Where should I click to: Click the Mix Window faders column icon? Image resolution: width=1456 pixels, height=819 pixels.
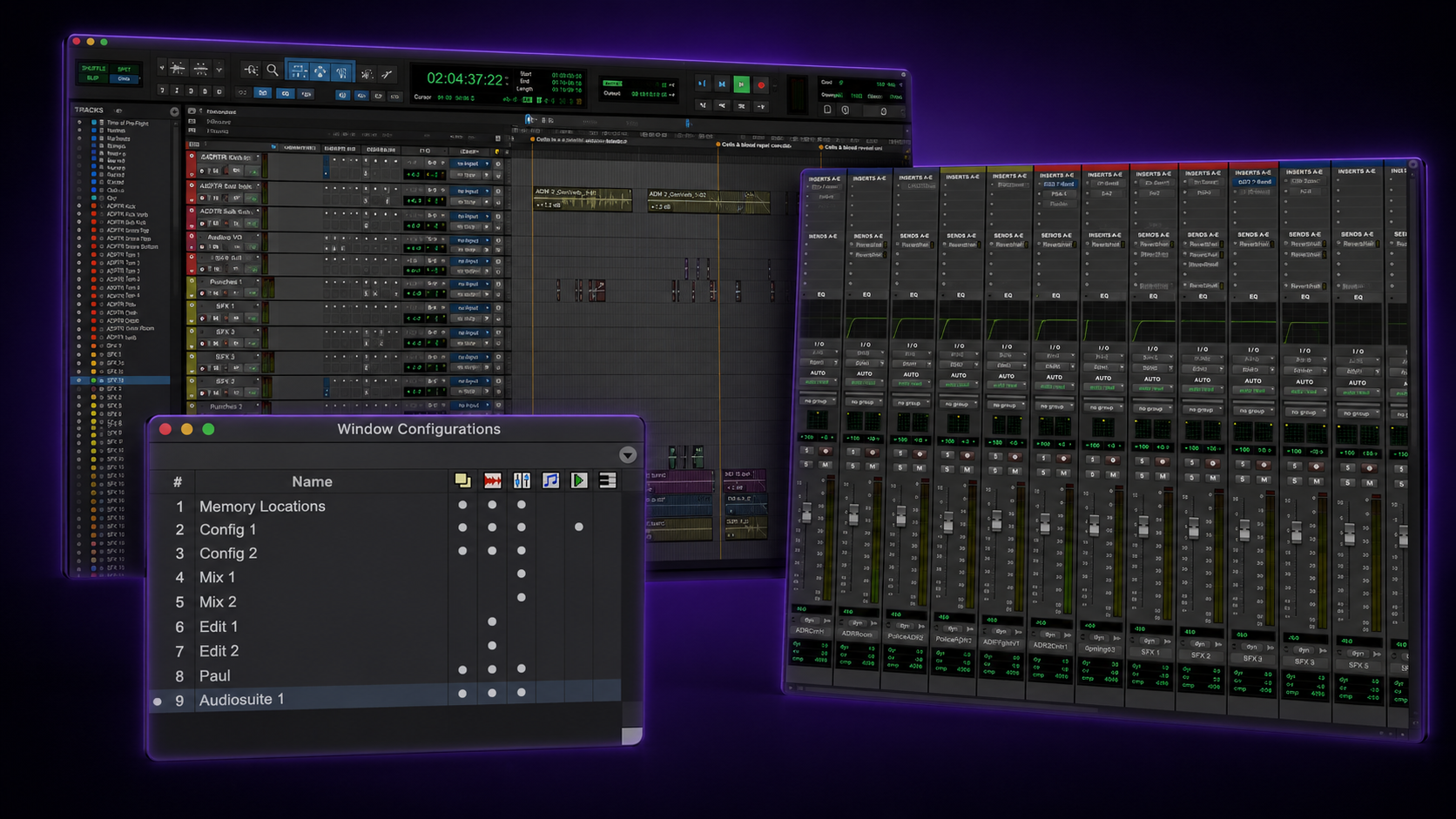pyautogui.click(x=521, y=480)
